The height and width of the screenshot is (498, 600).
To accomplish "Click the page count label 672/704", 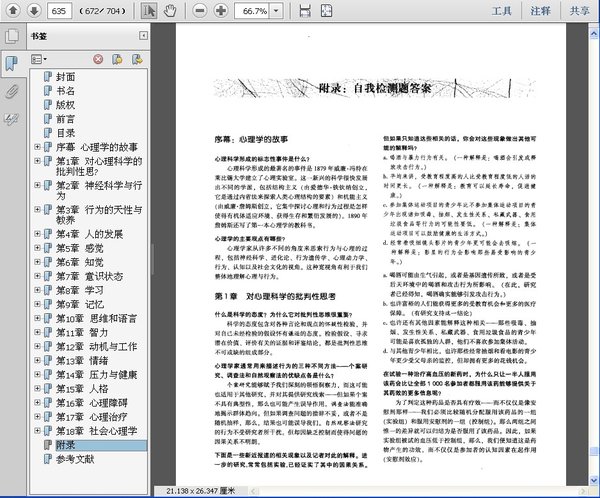I will coord(102,11).
